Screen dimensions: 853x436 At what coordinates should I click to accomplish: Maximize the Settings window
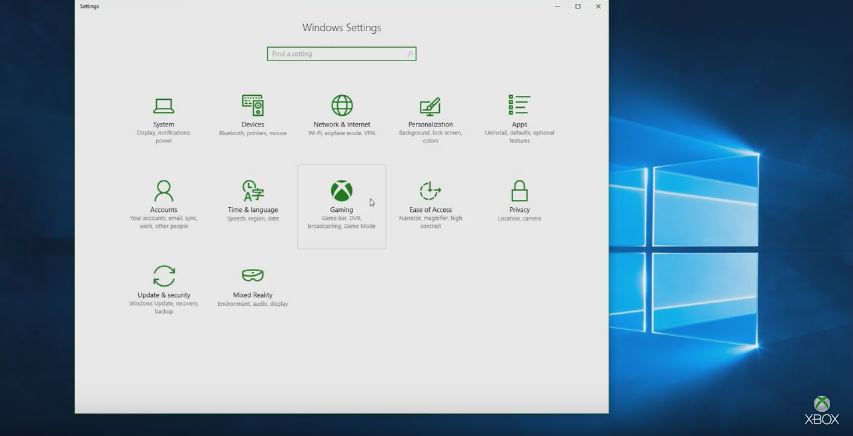click(x=578, y=6)
